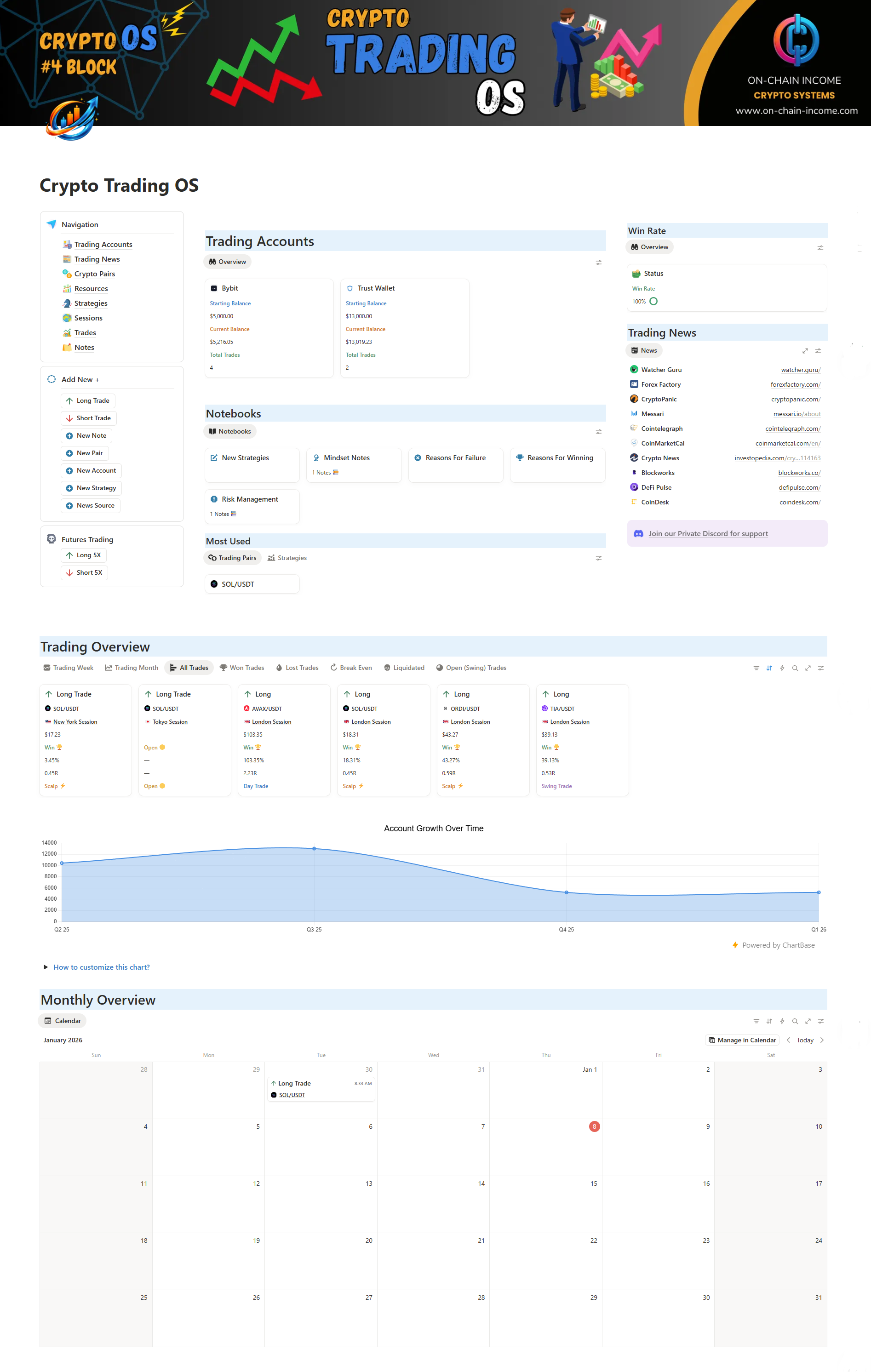Click the account growth chart data point at Q3 25

point(314,848)
